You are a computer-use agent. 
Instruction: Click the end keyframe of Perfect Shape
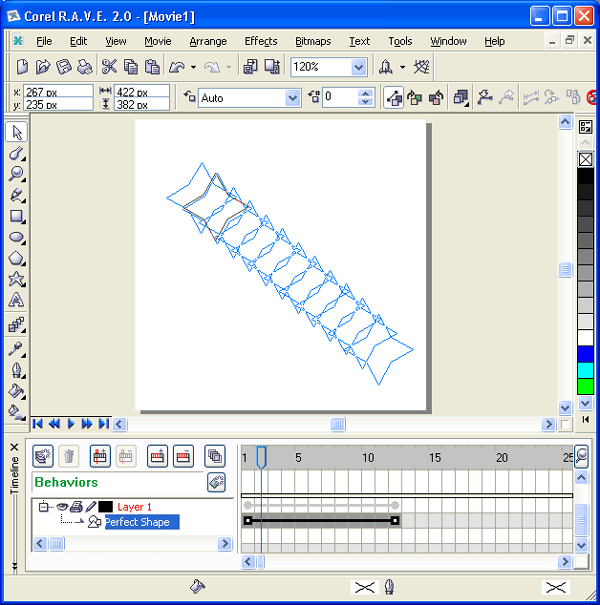[x=395, y=521]
